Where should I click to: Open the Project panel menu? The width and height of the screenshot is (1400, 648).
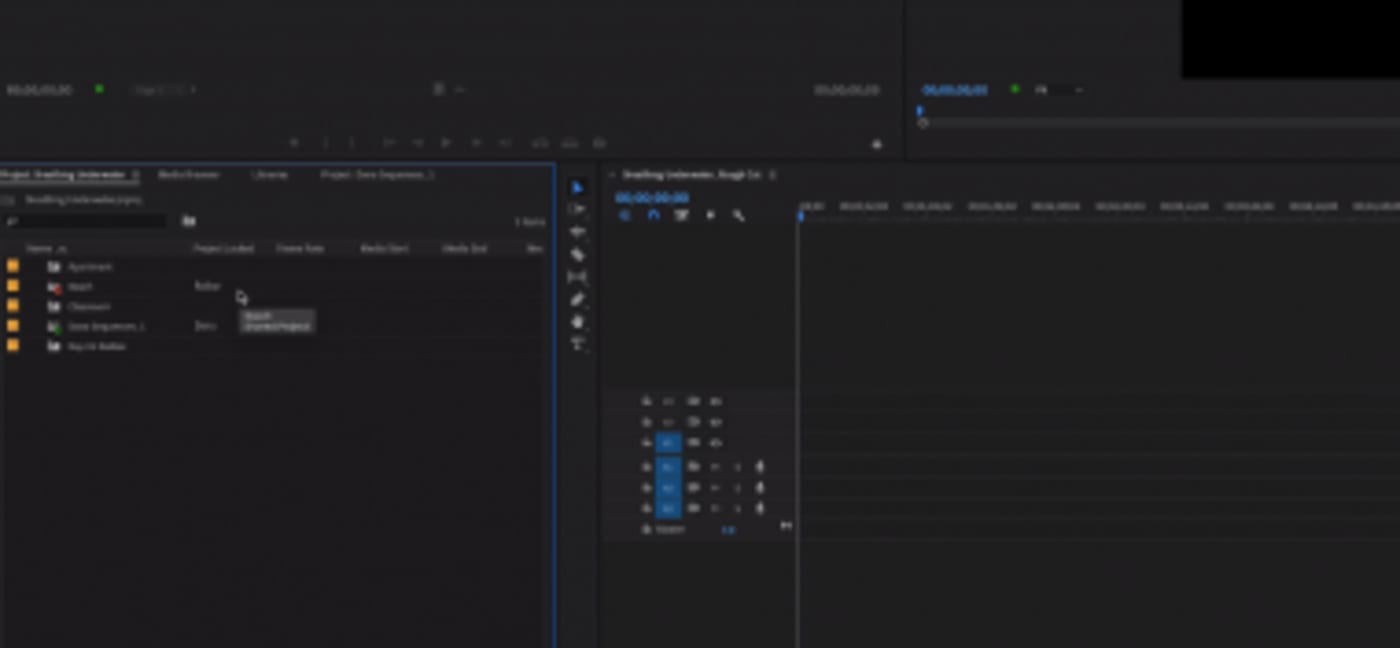[136, 175]
